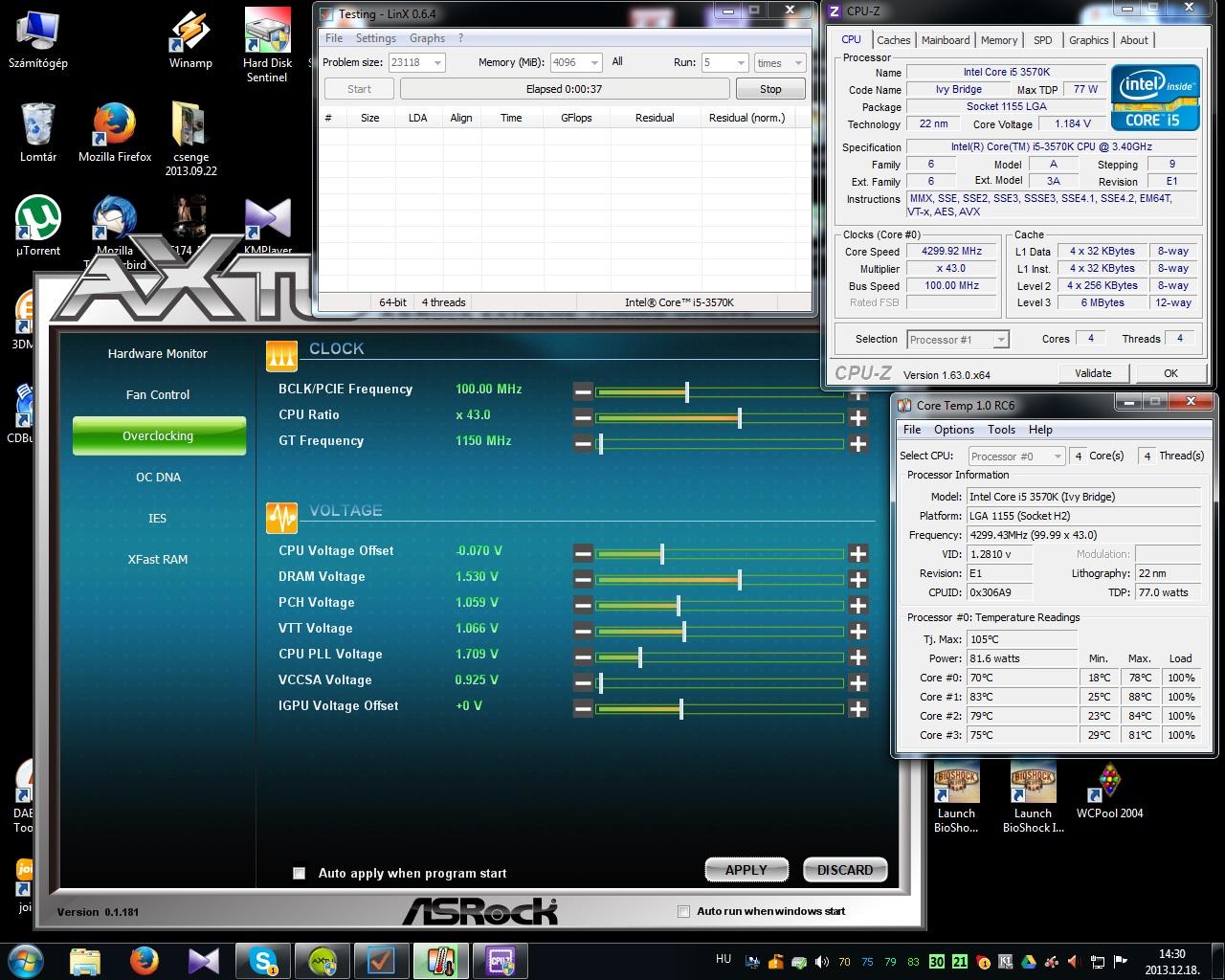Switch to the Memory tab in CPU-Z
The image size is (1225, 980).
pos(999,40)
